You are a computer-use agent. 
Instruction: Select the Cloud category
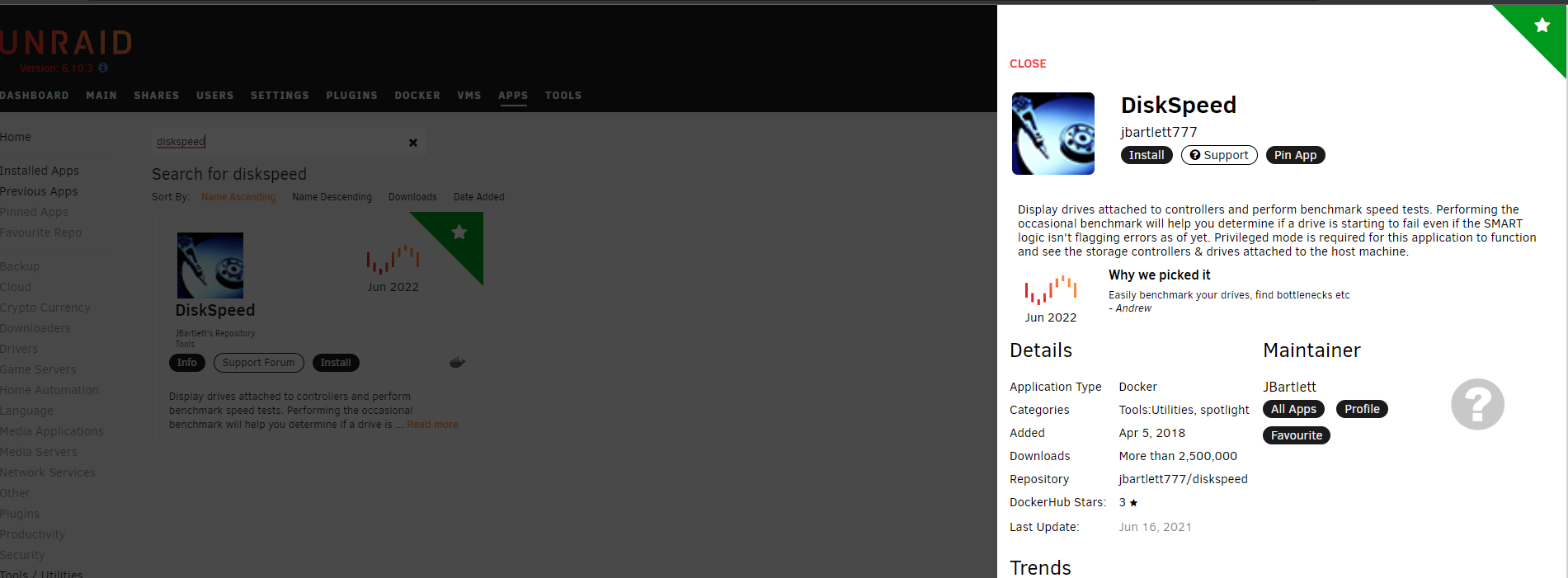(16, 287)
